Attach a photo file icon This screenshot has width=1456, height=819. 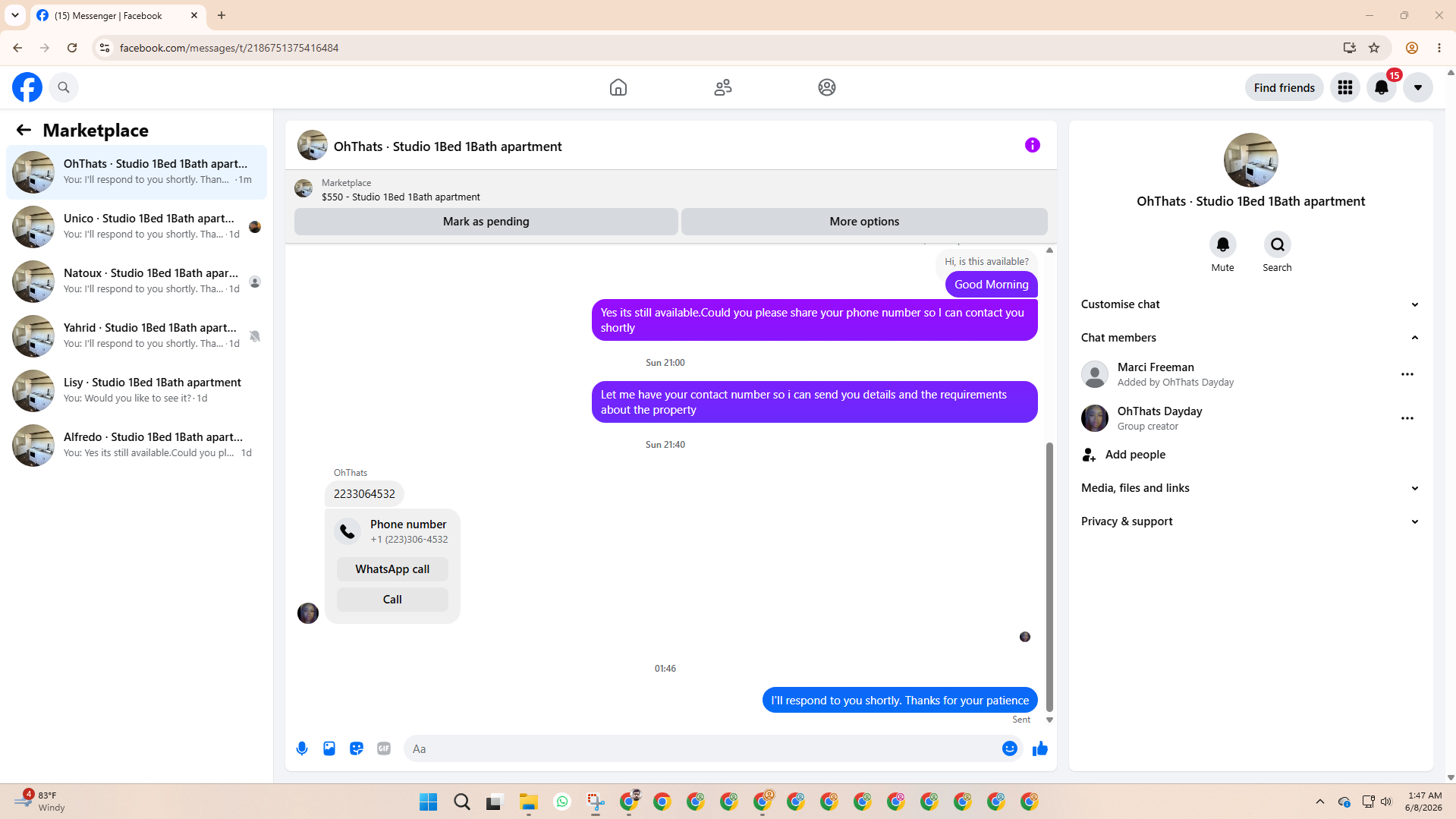[329, 748]
